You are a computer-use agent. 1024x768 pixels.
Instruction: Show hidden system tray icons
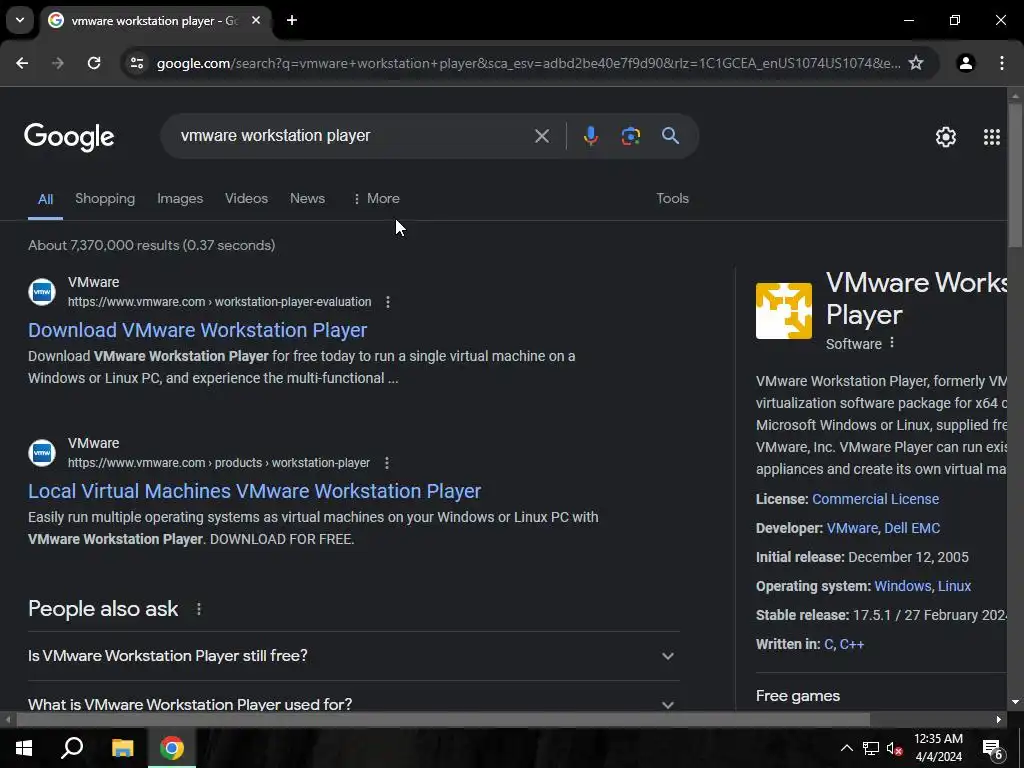[846, 748]
